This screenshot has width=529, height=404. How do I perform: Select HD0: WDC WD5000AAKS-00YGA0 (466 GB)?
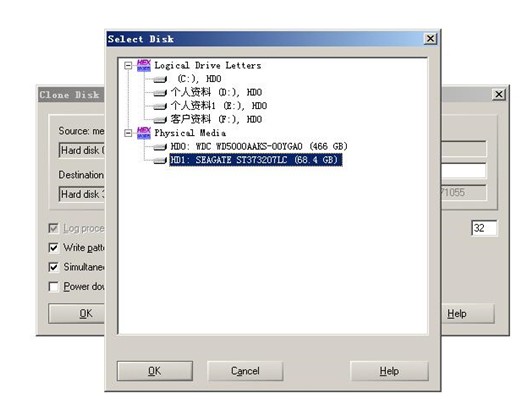[259, 146]
